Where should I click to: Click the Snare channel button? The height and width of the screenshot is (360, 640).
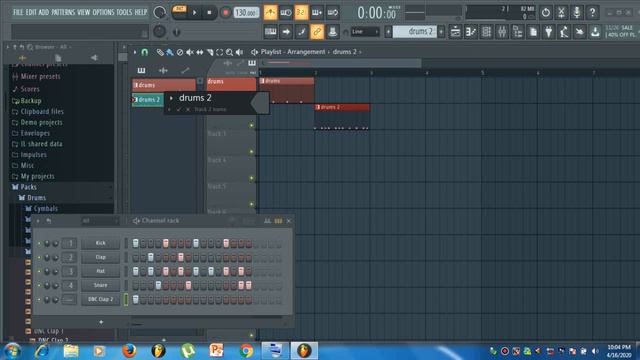coord(100,285)
